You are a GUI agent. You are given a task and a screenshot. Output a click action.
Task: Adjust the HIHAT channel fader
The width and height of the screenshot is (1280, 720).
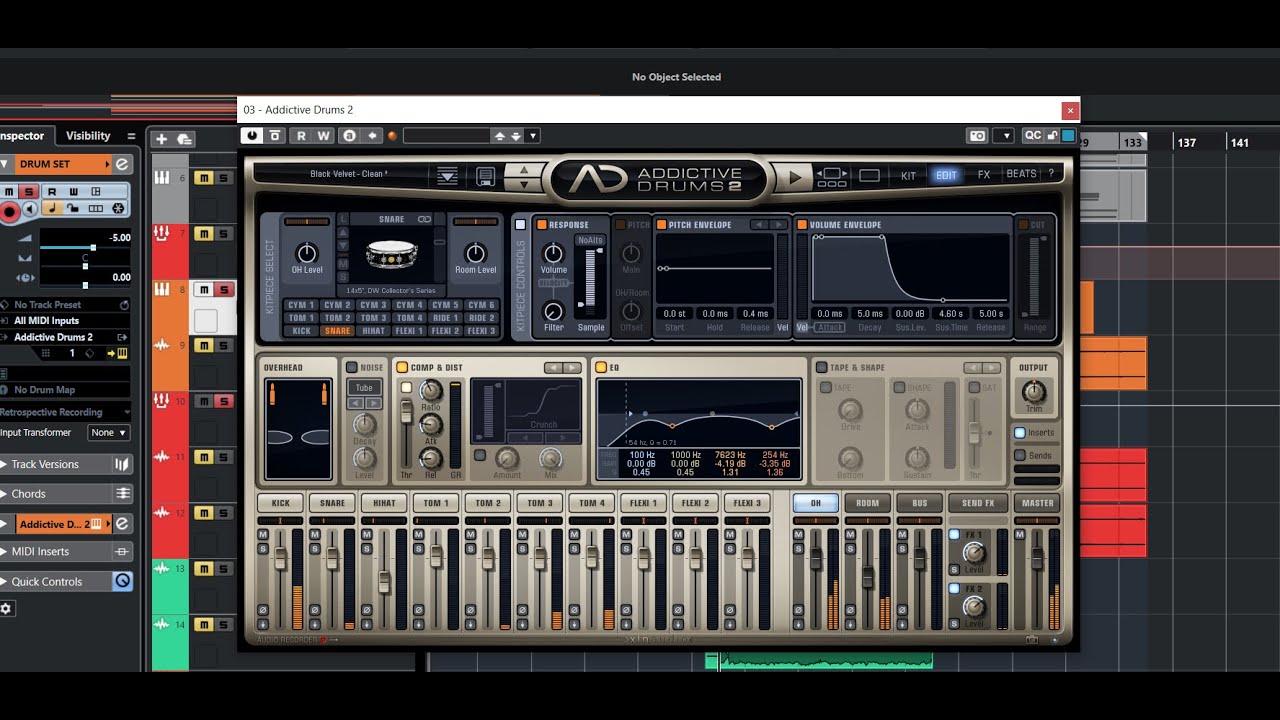click(384, 580)
